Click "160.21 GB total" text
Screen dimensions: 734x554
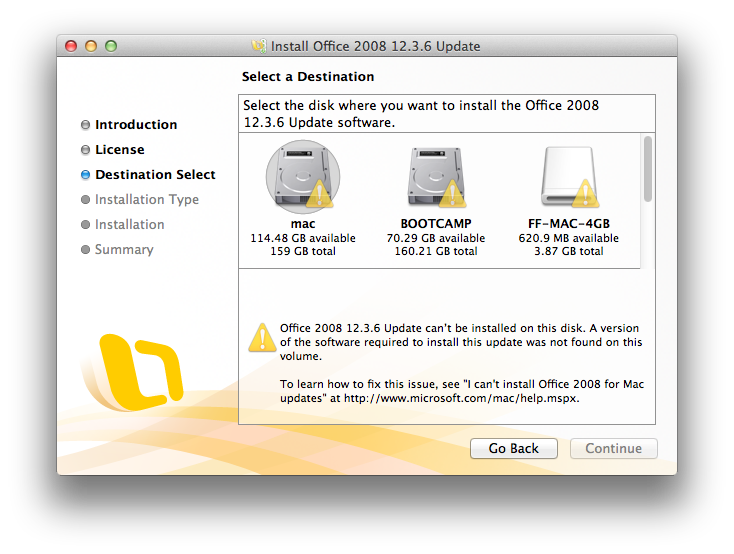436,251
